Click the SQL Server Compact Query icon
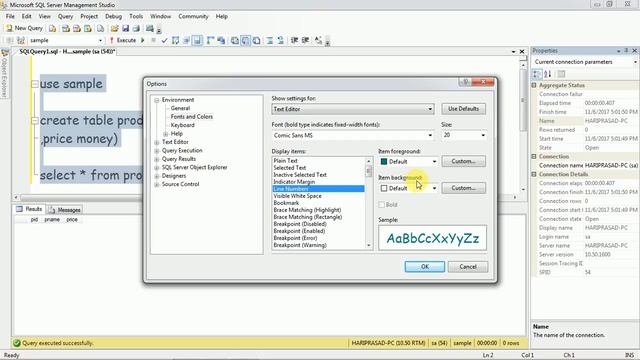 [100, 28]
